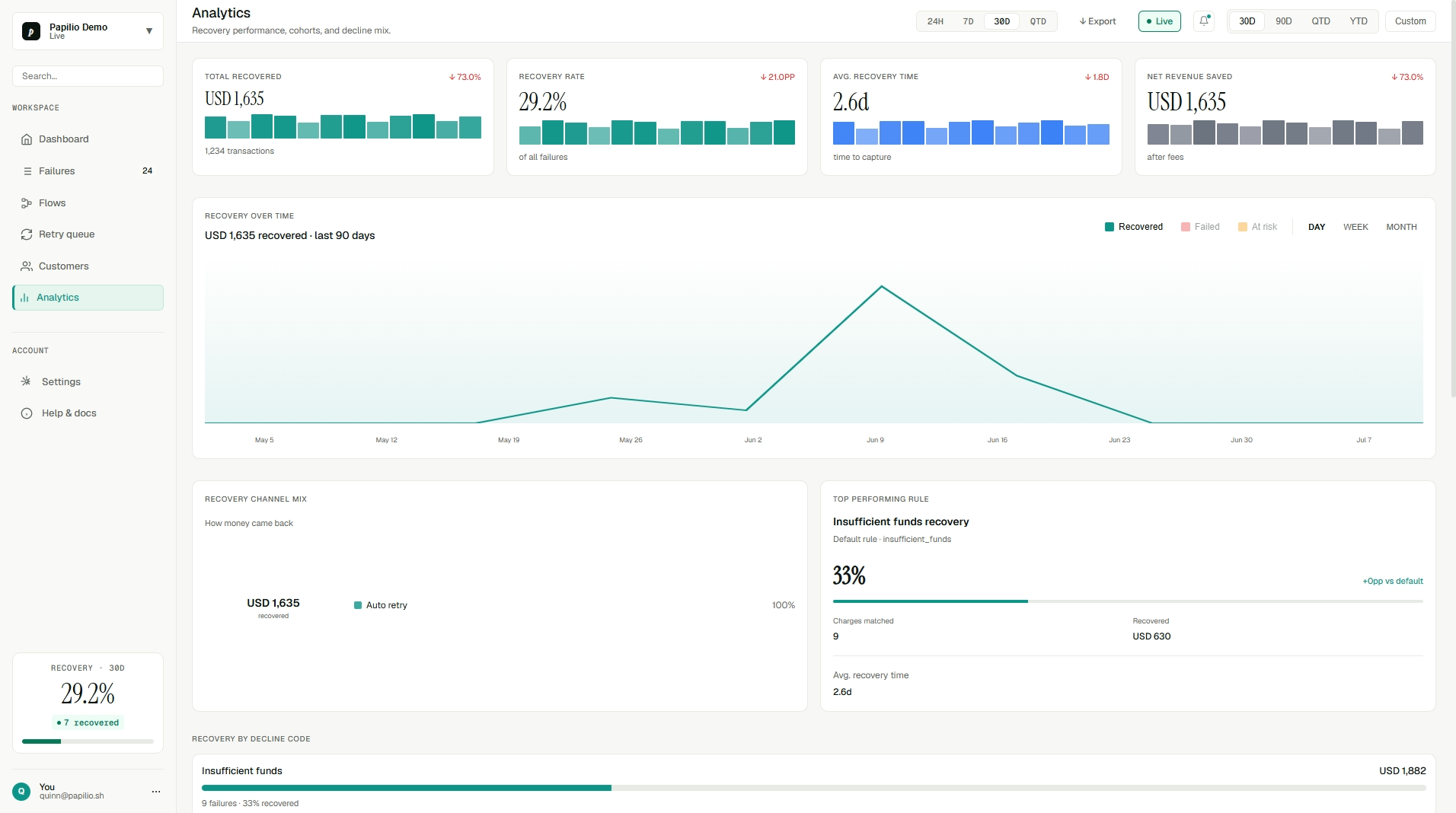Open the user options ellipsis menu

click(x=156, y=792)
